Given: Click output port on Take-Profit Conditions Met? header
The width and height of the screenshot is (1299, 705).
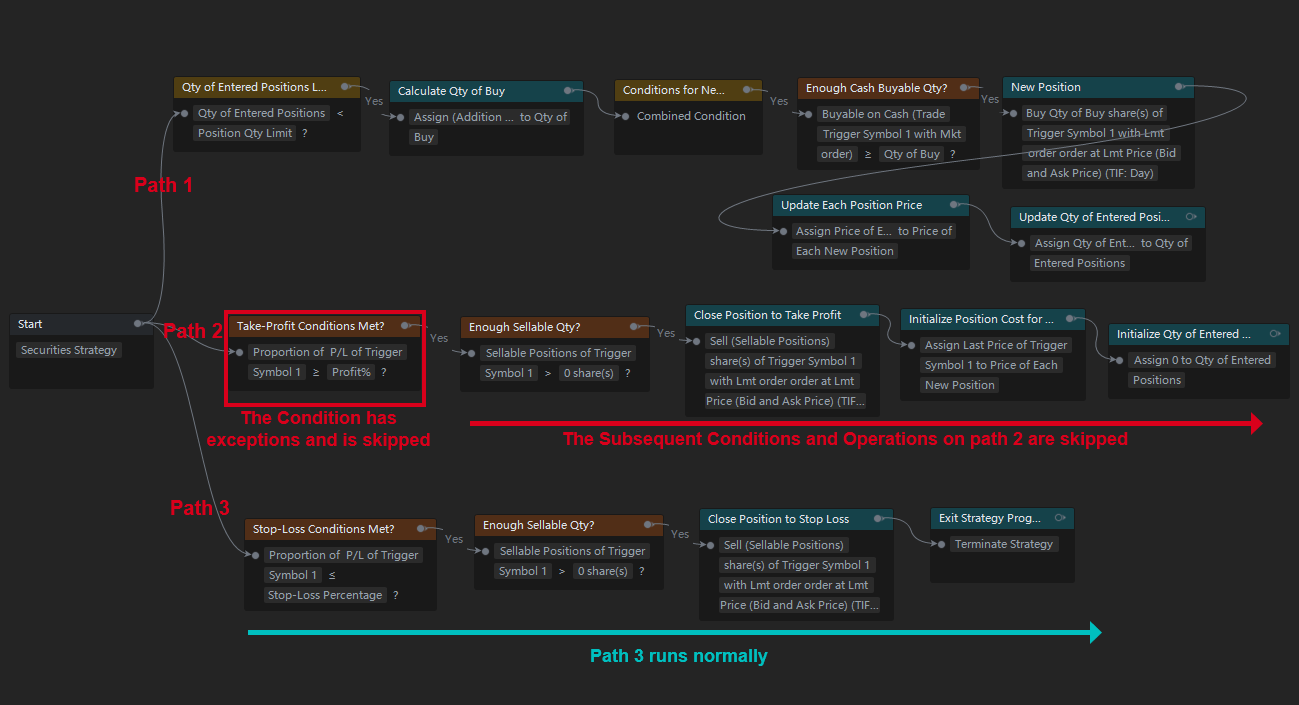Looking at the screenshot, I should (405, 325).
